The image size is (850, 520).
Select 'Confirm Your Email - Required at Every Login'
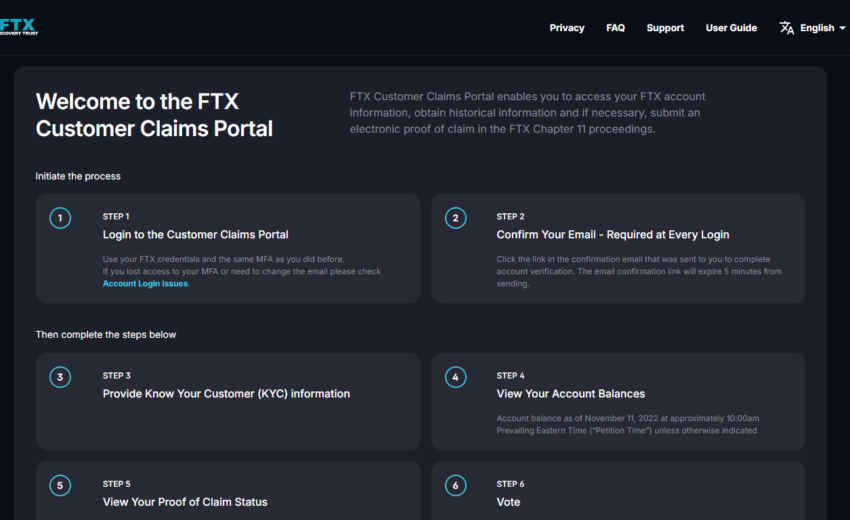(613, 235)
